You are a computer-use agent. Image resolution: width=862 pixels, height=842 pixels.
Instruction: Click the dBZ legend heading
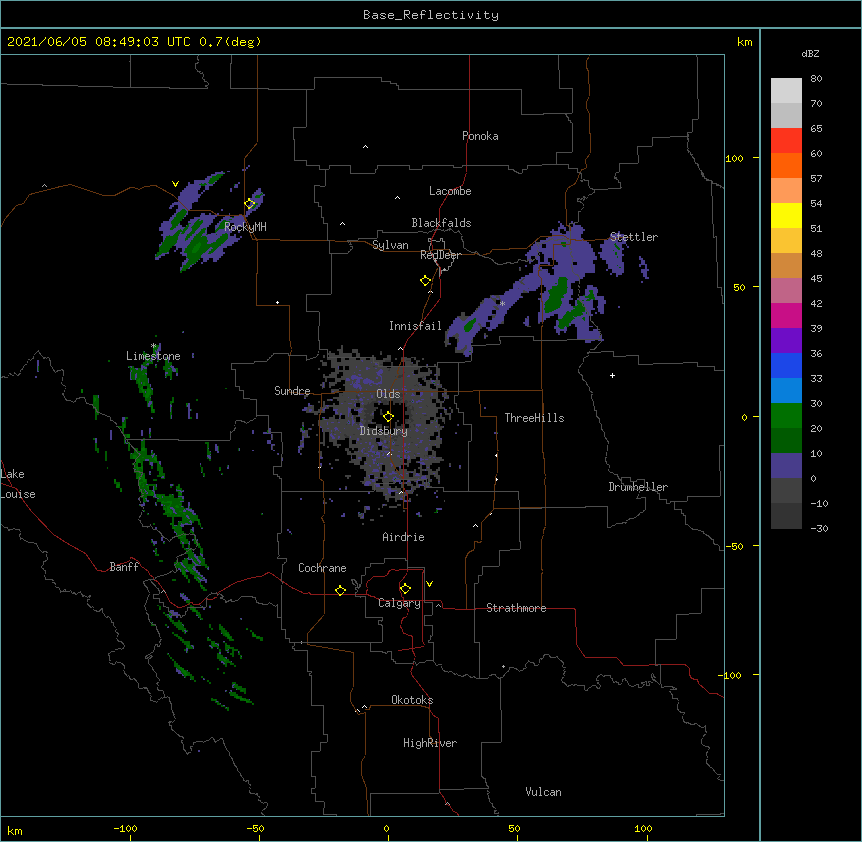point(810,54)
